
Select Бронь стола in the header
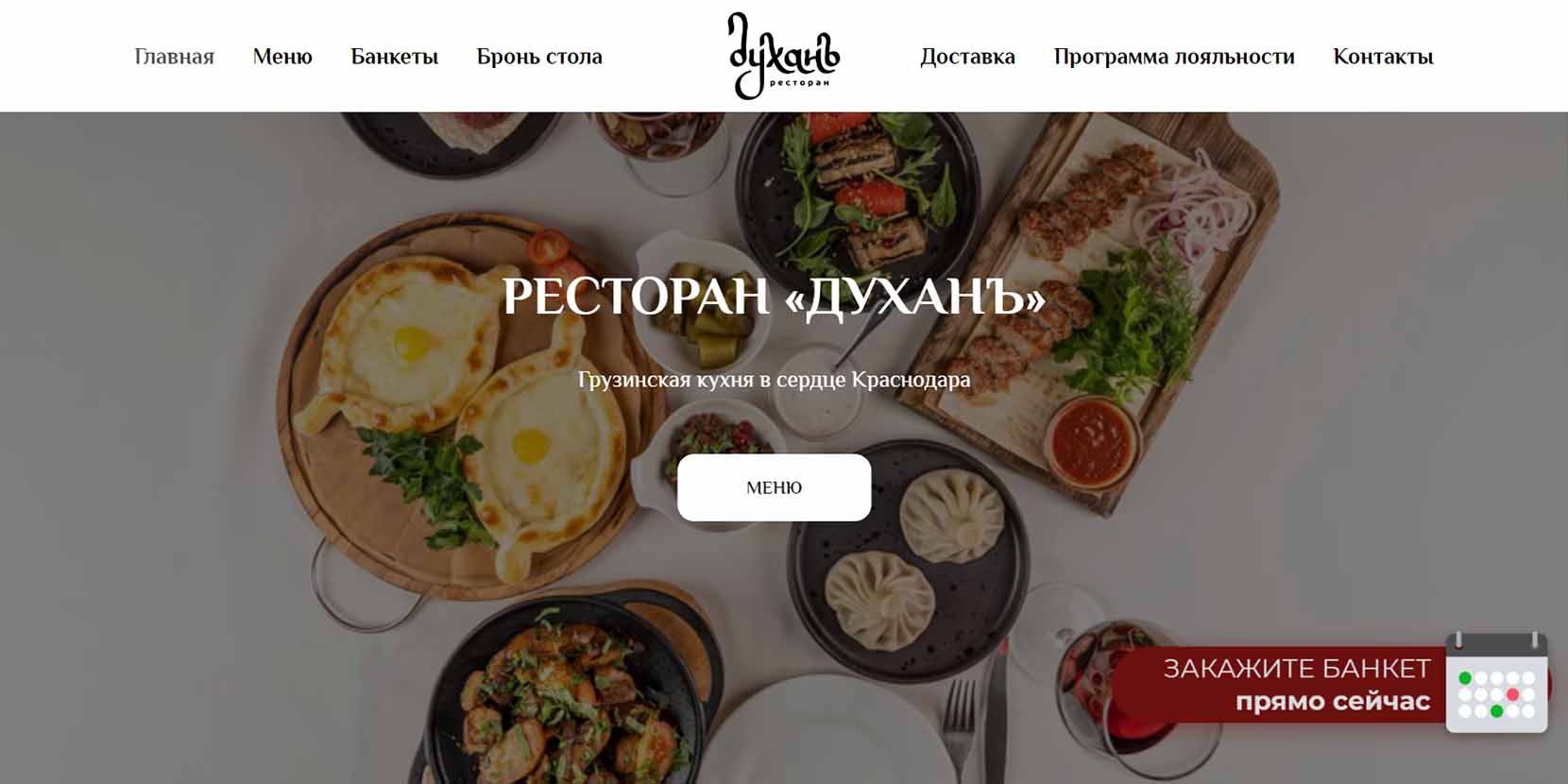coord(539,57)
